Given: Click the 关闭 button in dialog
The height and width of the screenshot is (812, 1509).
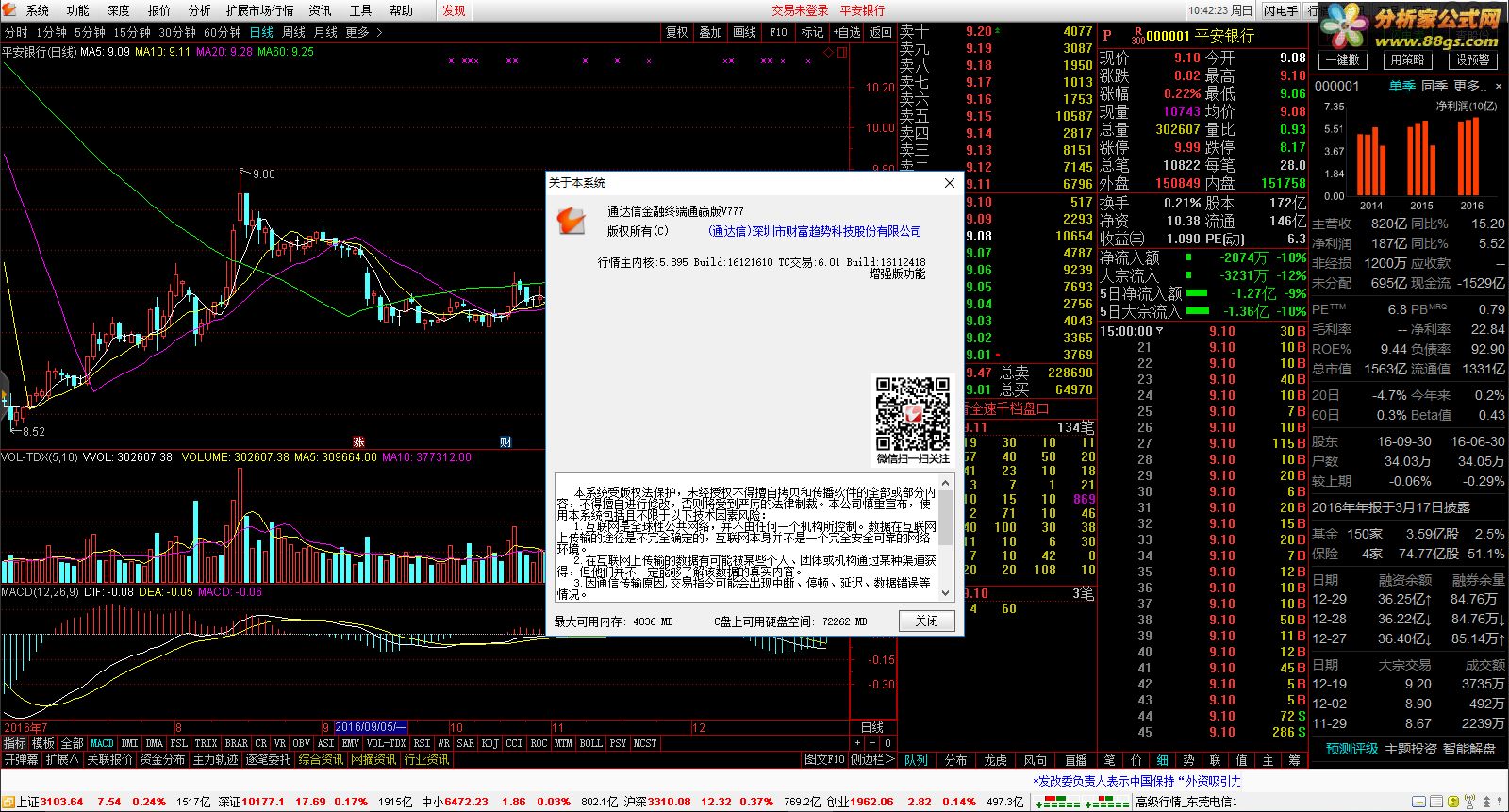Looking at the screenshot, I should (x=926, y=621).
